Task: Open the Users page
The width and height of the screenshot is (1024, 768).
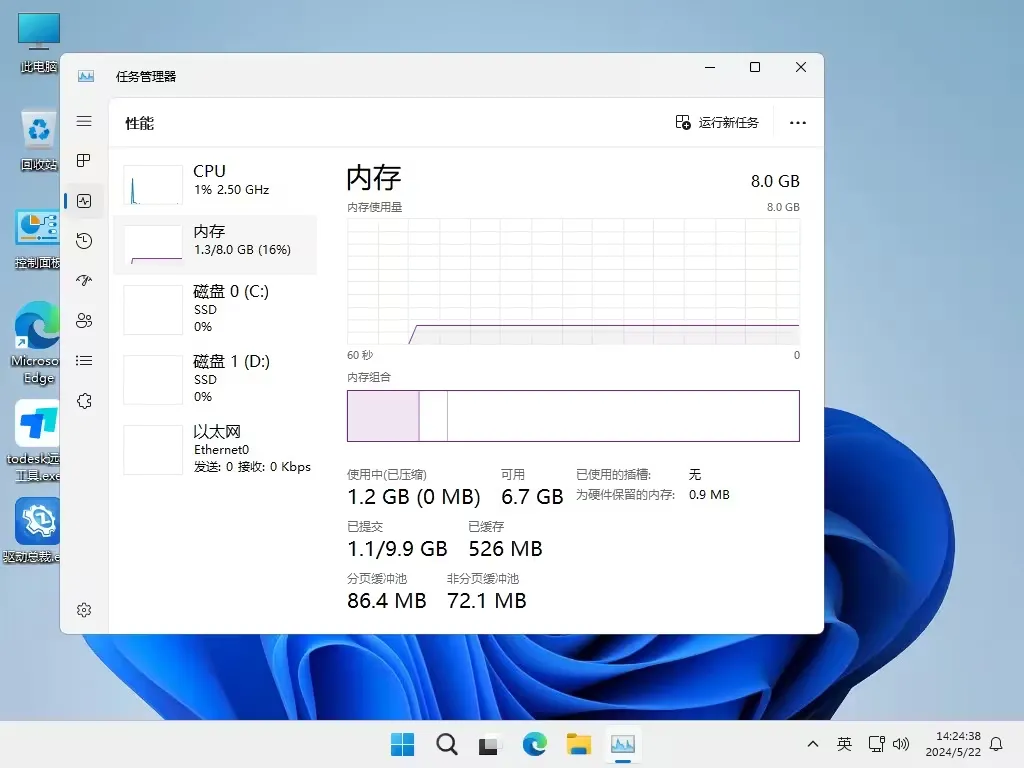Action: point(84,320)
